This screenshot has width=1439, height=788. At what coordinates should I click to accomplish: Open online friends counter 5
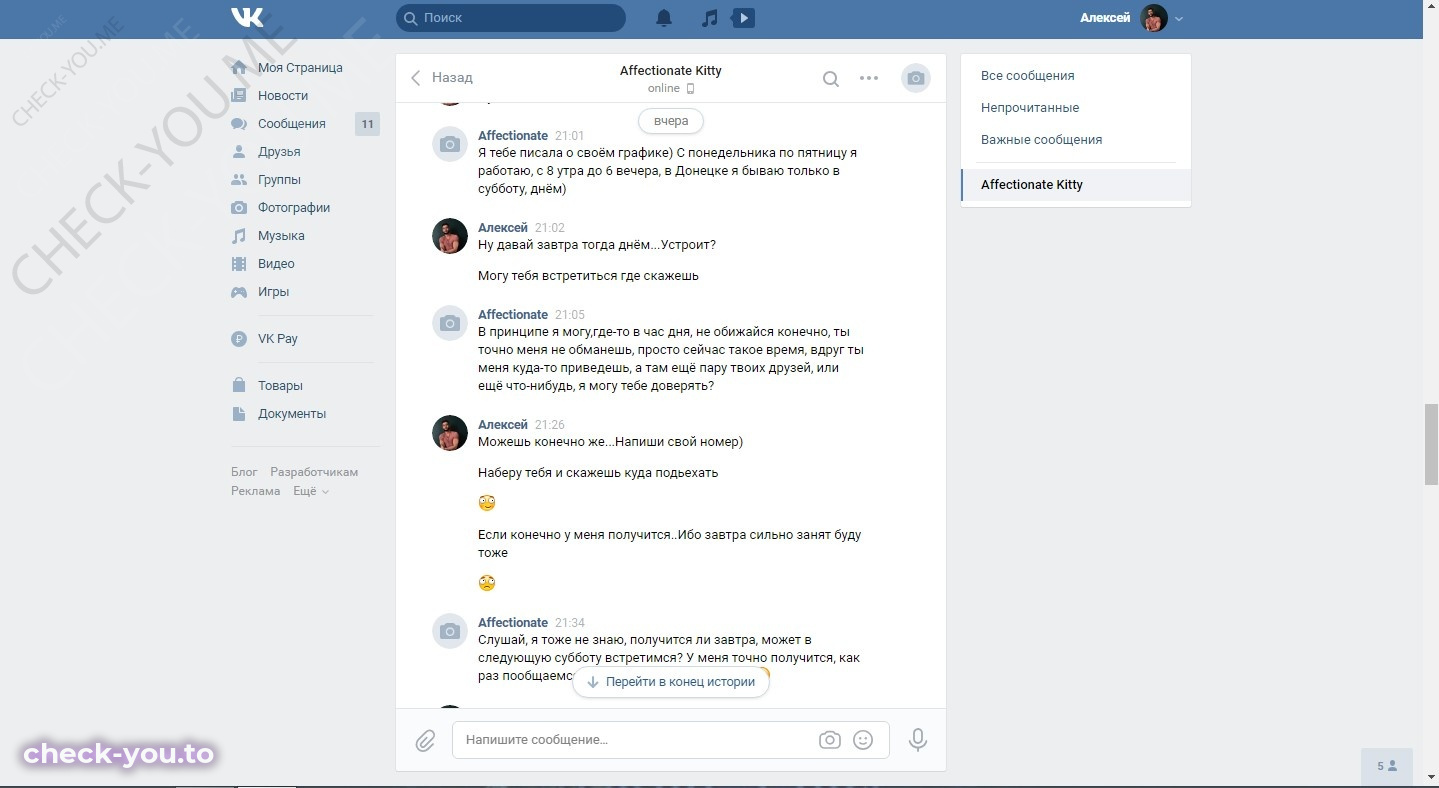tap(1387, 766)
